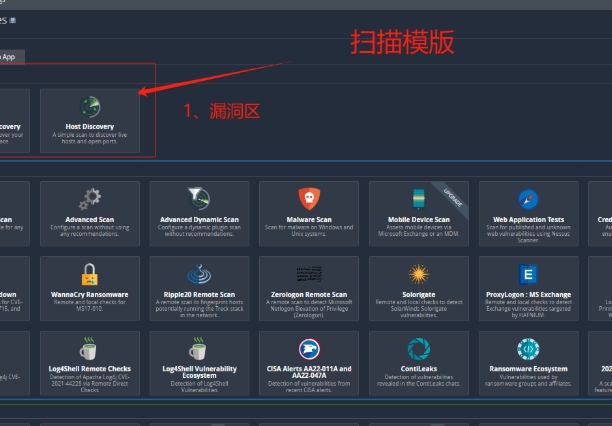Open the Ripple20 Remote Scan ripple icon
Screen dimensions: 612x426
coord(199,273)
